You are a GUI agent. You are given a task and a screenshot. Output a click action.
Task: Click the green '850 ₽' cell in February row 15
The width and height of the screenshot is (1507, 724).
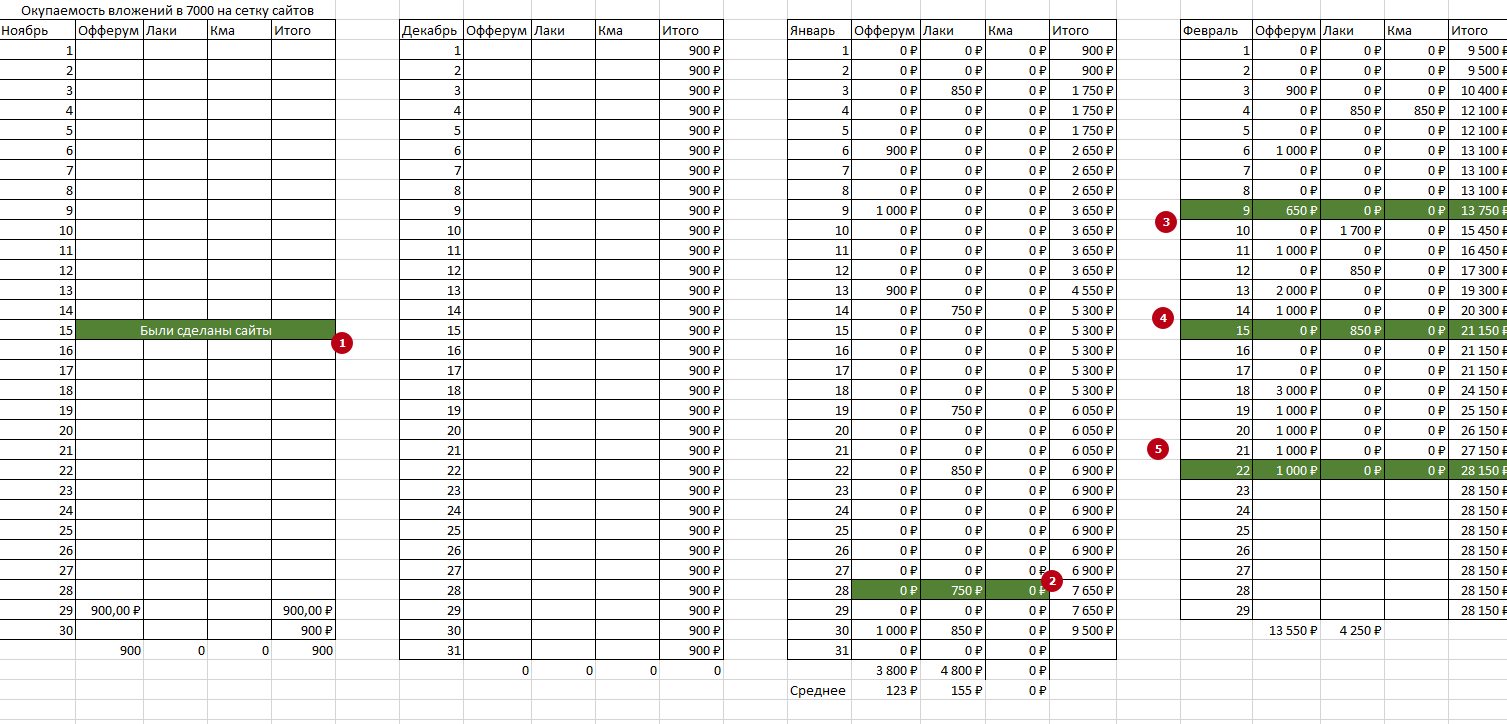1350,330
